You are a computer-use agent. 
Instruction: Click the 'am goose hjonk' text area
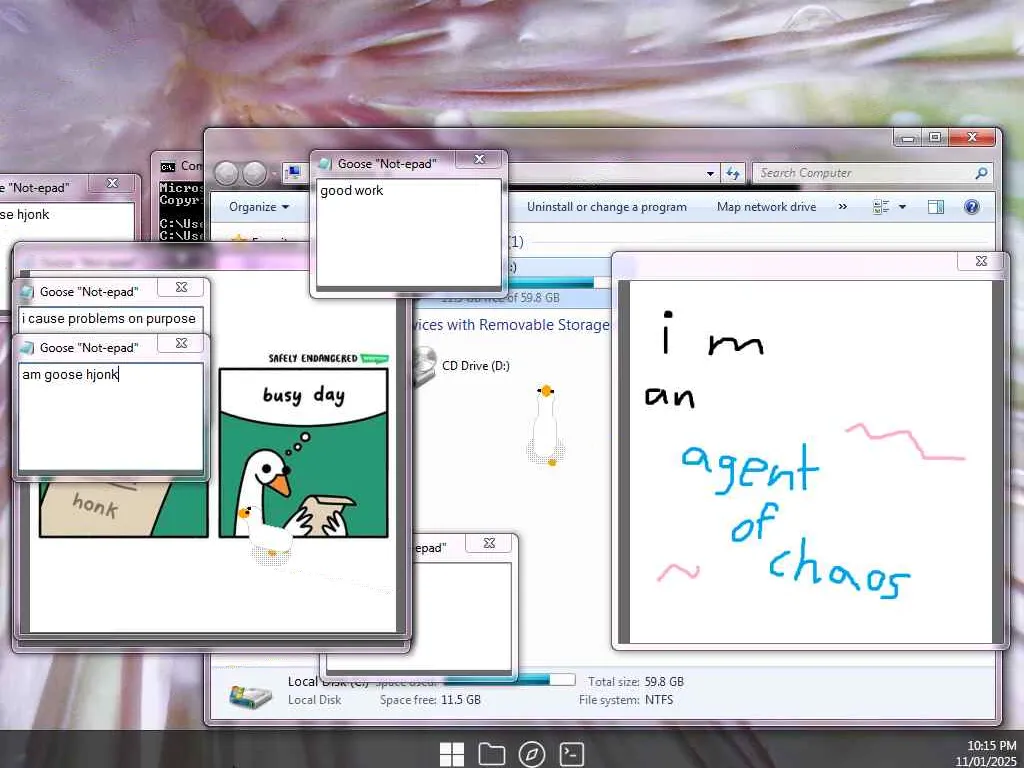(111, 417)
